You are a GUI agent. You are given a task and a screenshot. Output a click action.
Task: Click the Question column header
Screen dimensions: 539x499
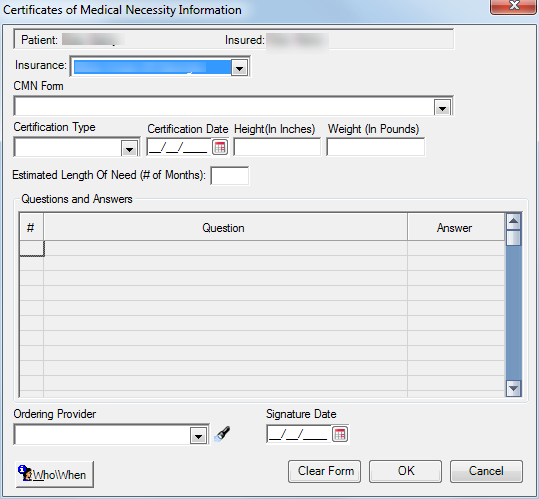(x=226, y=228)
